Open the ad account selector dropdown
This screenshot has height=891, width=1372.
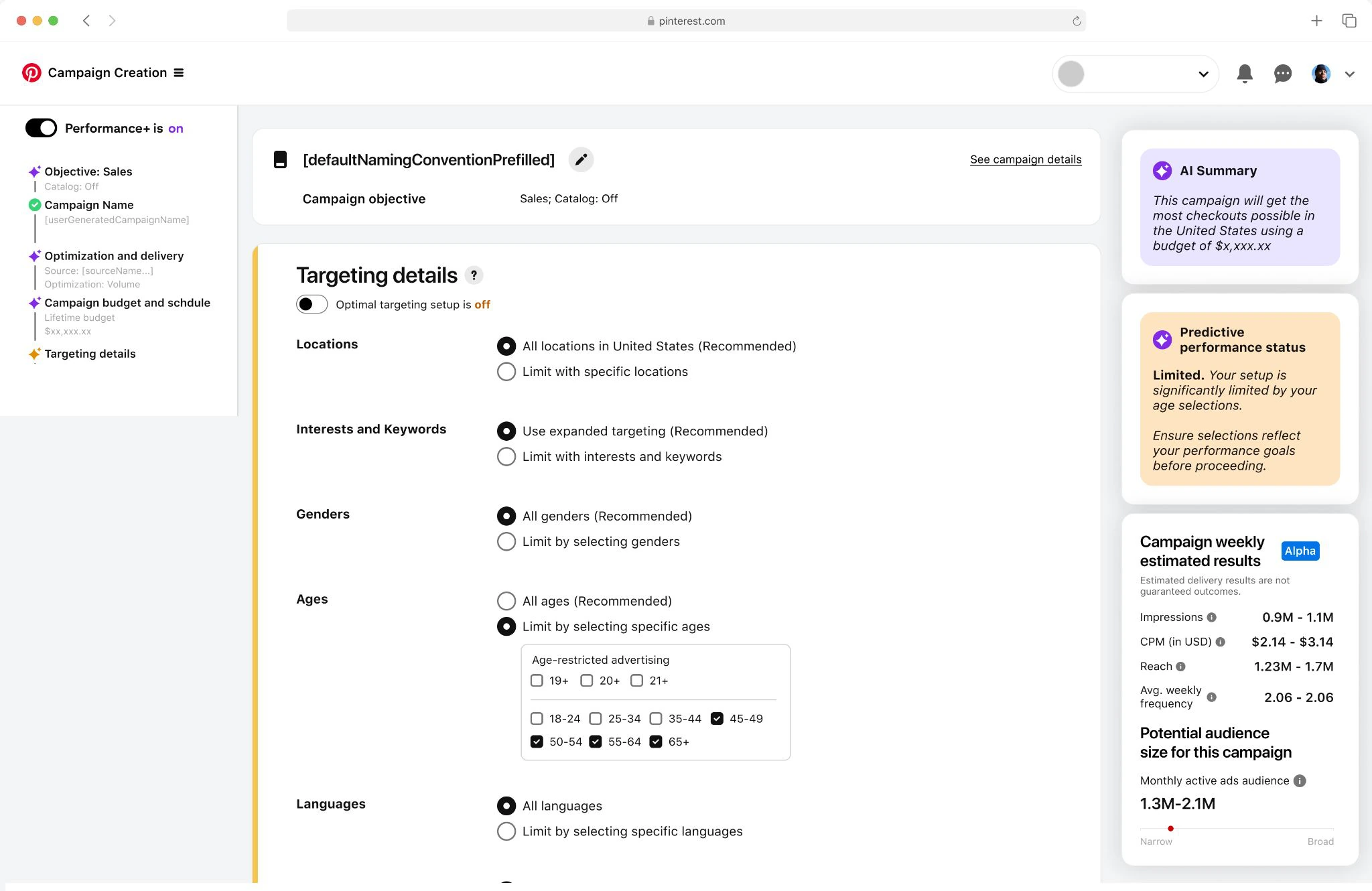pyautogui.click(x=1136, y=74)
